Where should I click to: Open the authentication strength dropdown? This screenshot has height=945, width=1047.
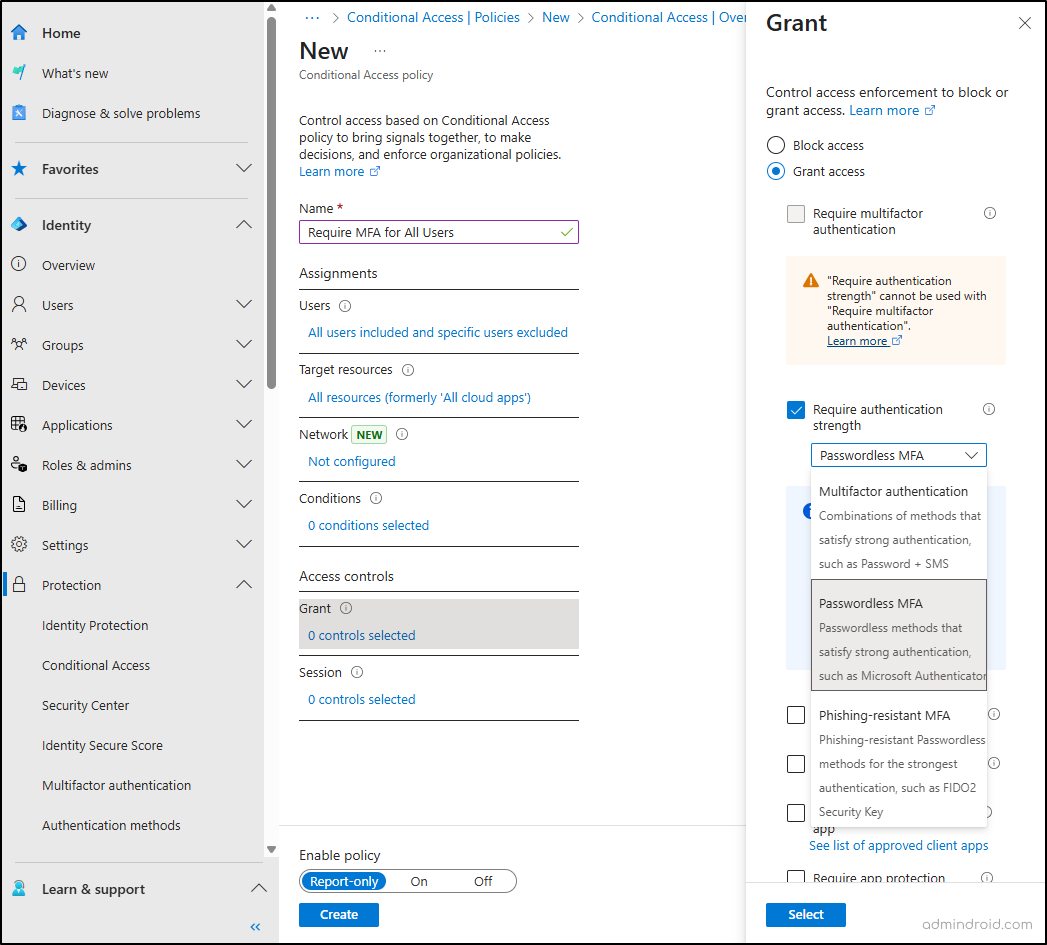[x=897, y=455]
